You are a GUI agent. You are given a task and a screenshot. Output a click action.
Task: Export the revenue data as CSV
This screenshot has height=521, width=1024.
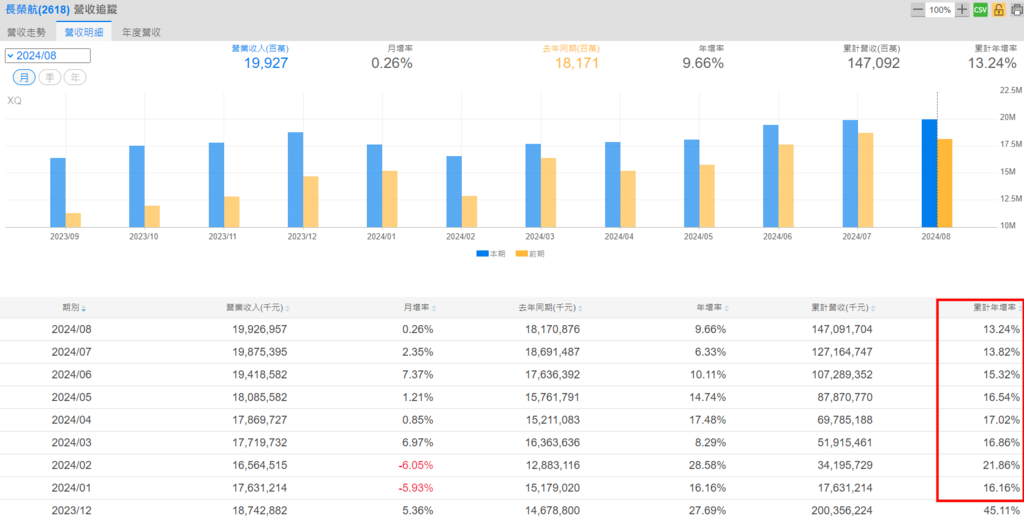tap(980, 10)
